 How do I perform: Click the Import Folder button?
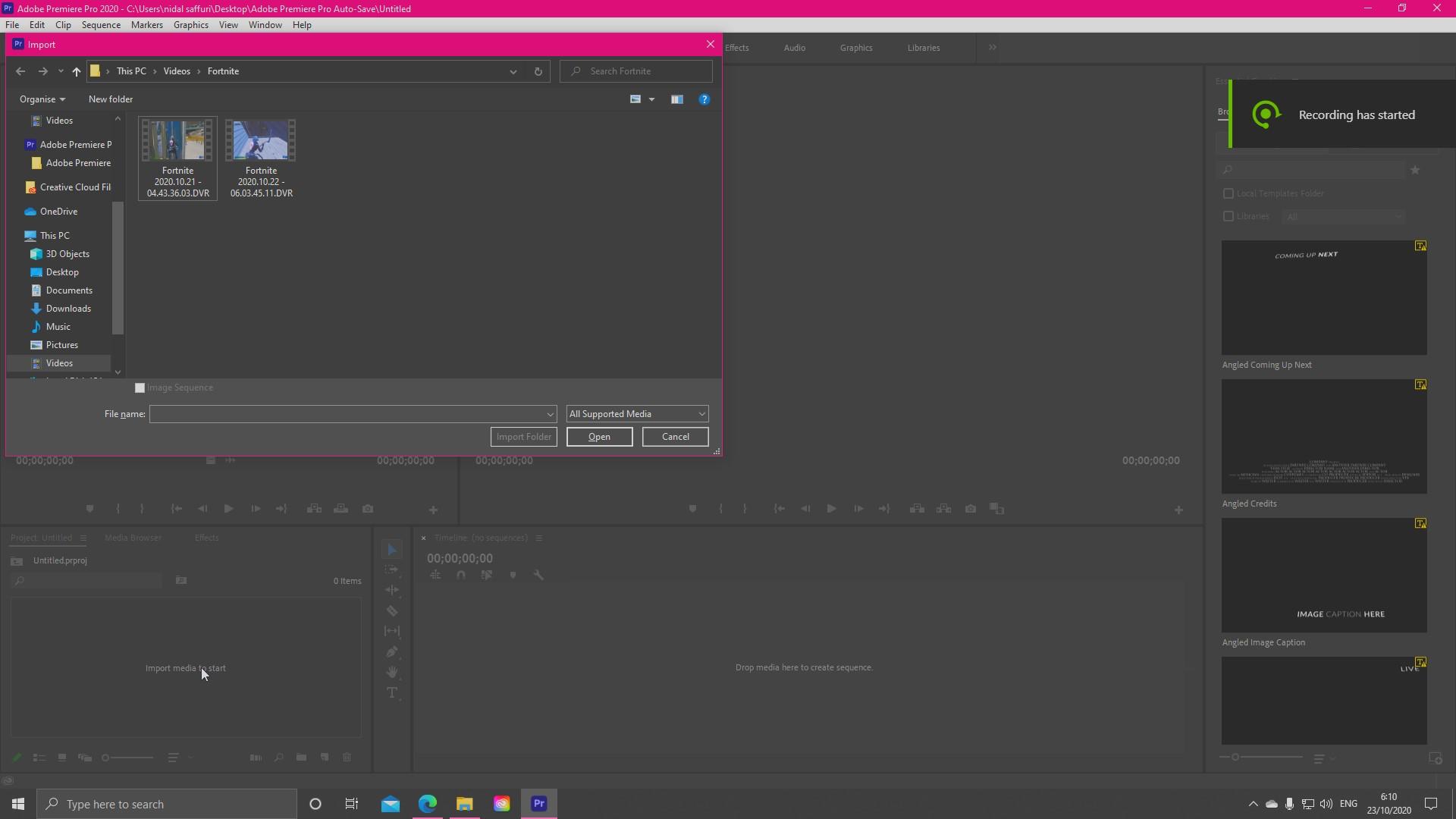[x=523, y=437]
